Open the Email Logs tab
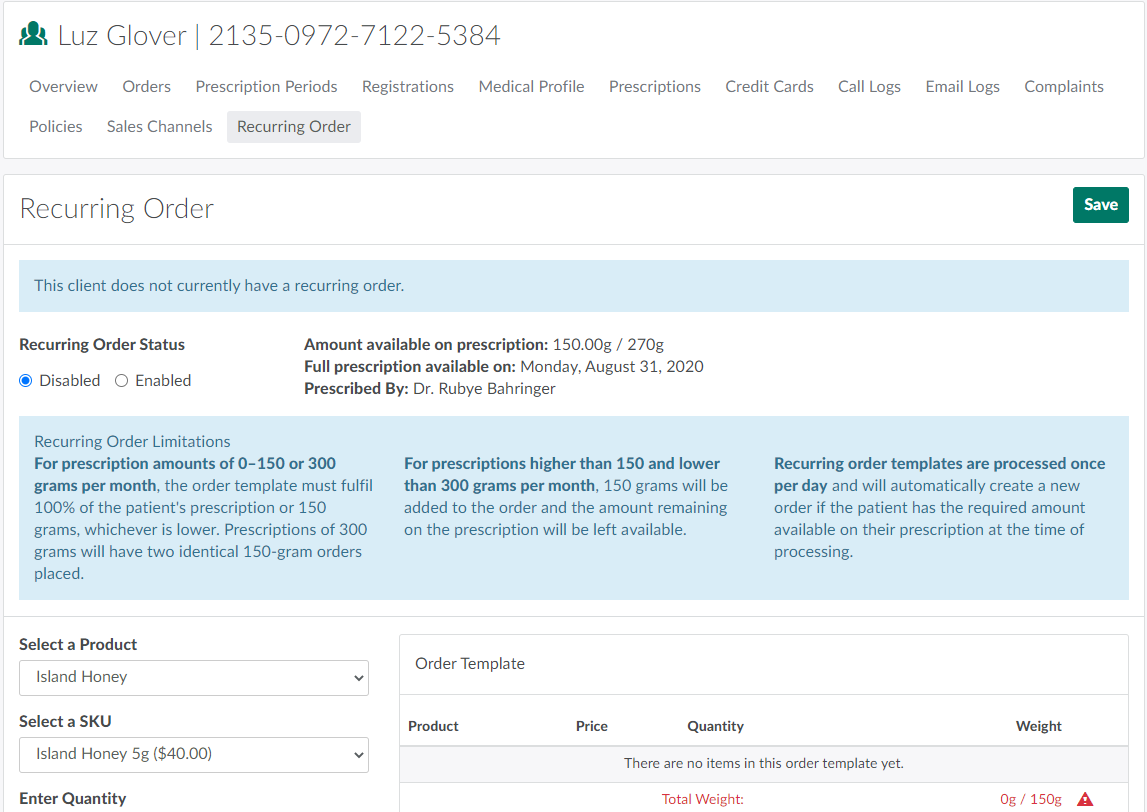This screenshot has width=1147, height=812. 962,87
